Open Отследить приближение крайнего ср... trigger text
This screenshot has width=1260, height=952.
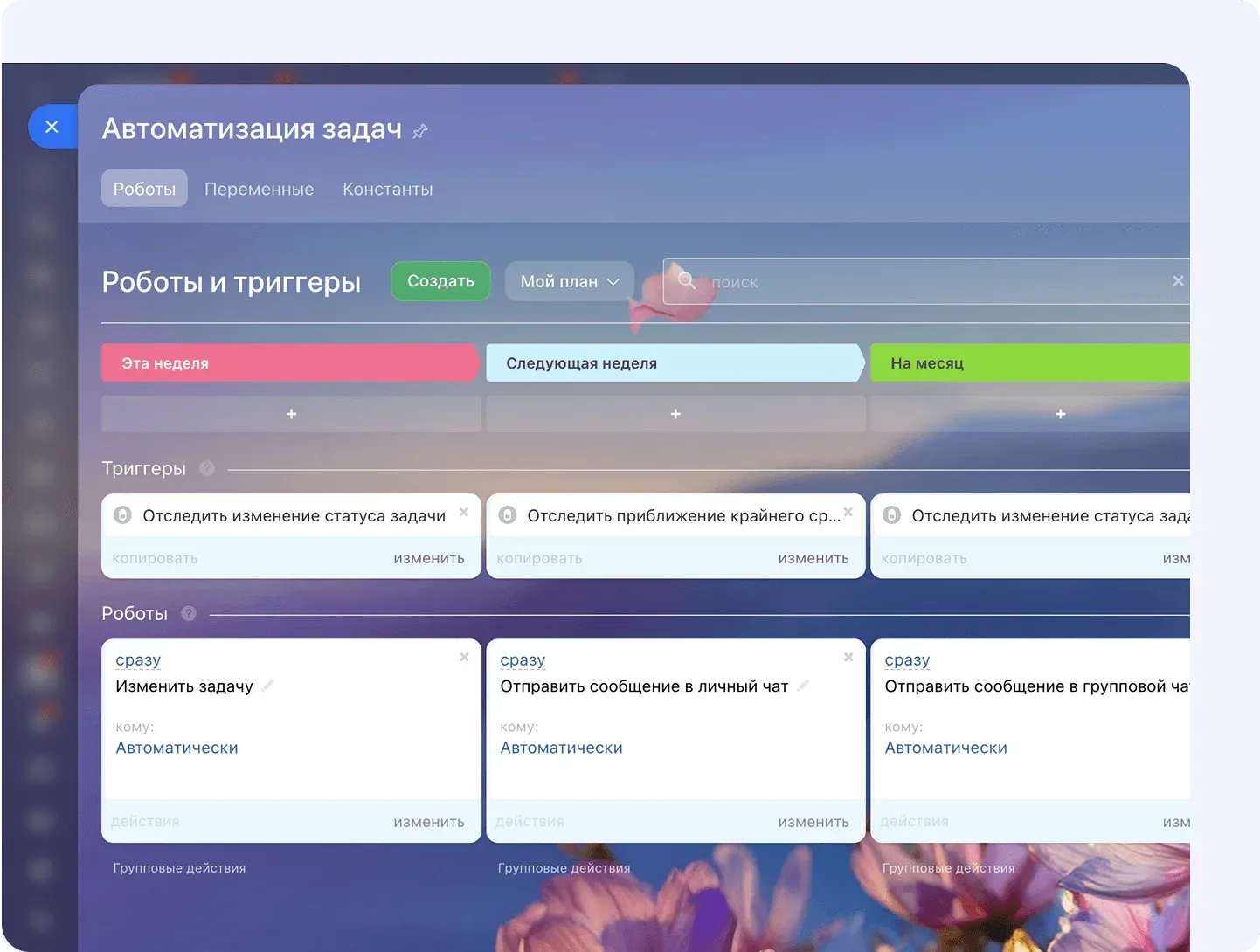pyautogui.click(x=683, y=515)
